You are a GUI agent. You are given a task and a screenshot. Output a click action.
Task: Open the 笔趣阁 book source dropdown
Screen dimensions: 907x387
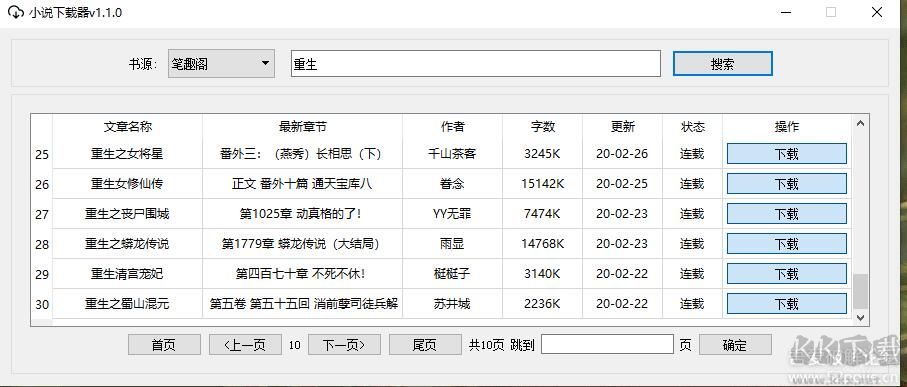click(222, 64)
